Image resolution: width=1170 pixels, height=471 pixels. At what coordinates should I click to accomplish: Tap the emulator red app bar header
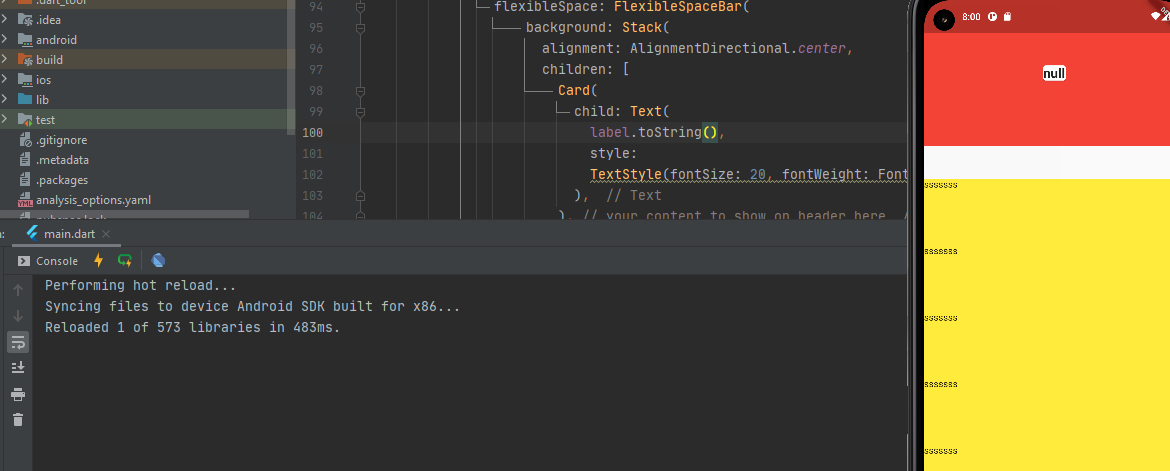pyautogui.click(x=1047, y=90)
